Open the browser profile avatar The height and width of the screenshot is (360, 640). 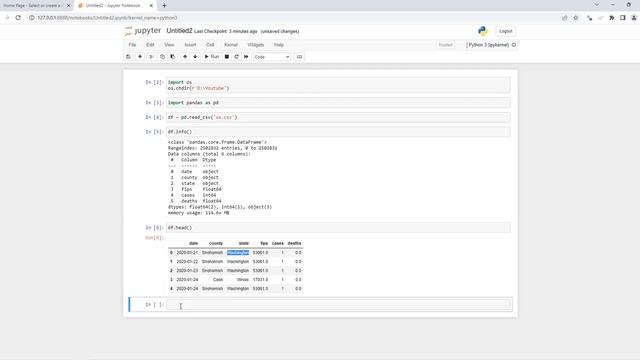634,18
